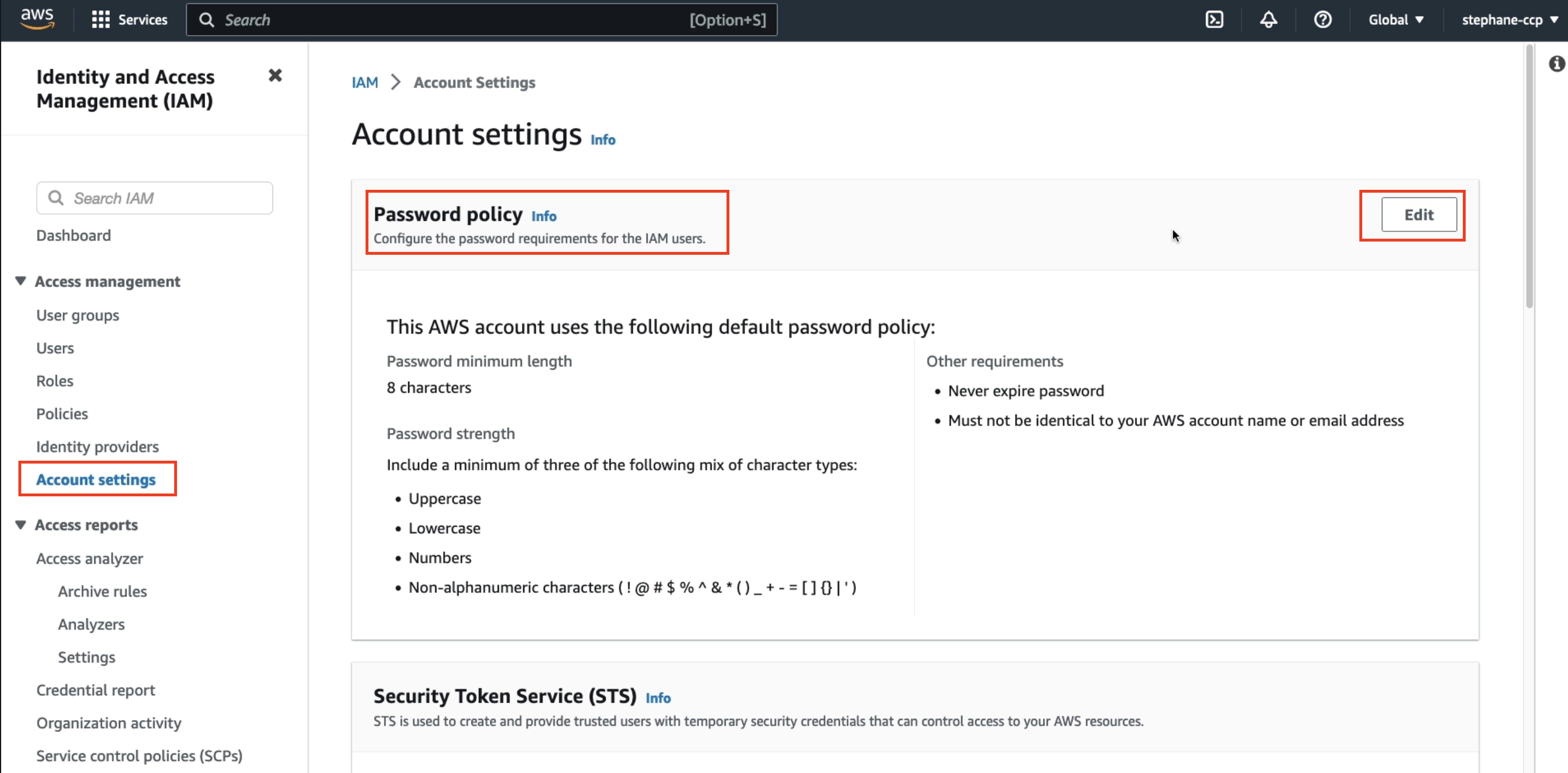This screenshot has width=1568, height=773.
Task: Open Analyzers in sidebar
Action: [x=91, y=625]
